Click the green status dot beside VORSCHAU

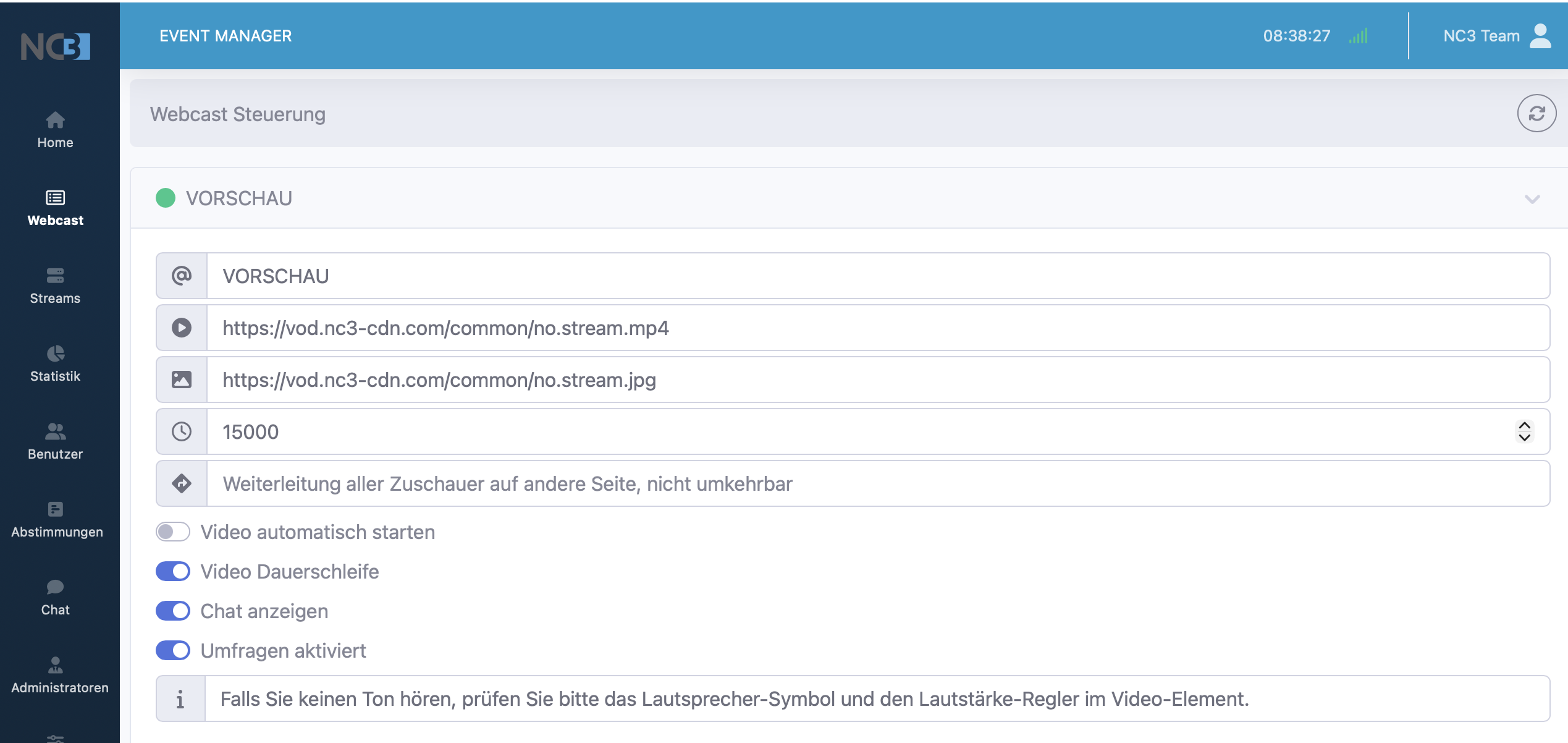(166, 198)
